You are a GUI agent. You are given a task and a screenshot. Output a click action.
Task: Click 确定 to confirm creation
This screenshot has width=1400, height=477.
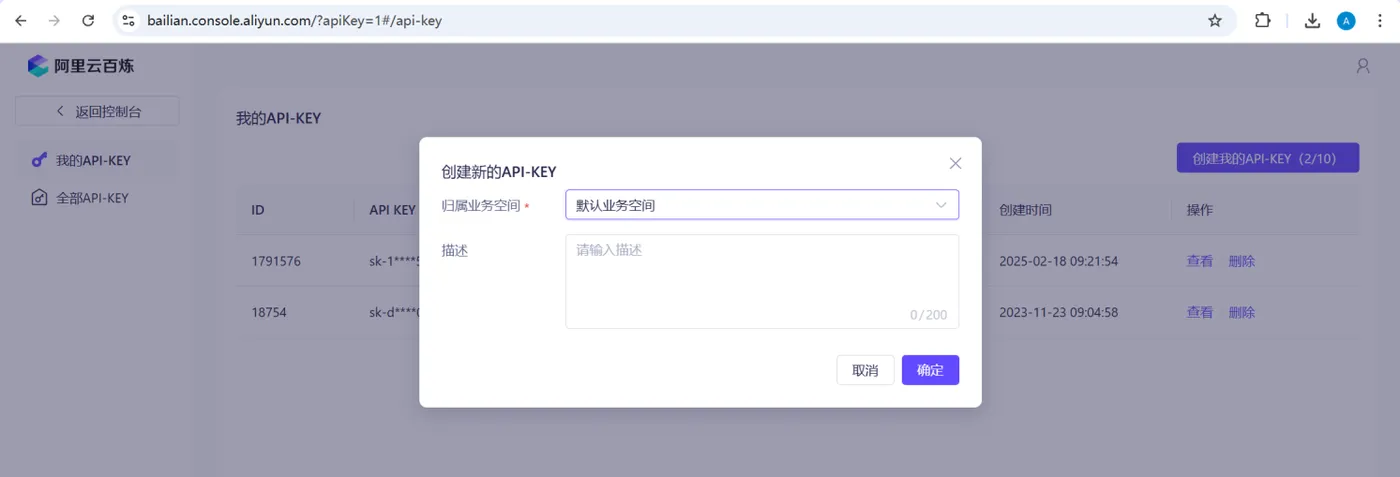930,370
